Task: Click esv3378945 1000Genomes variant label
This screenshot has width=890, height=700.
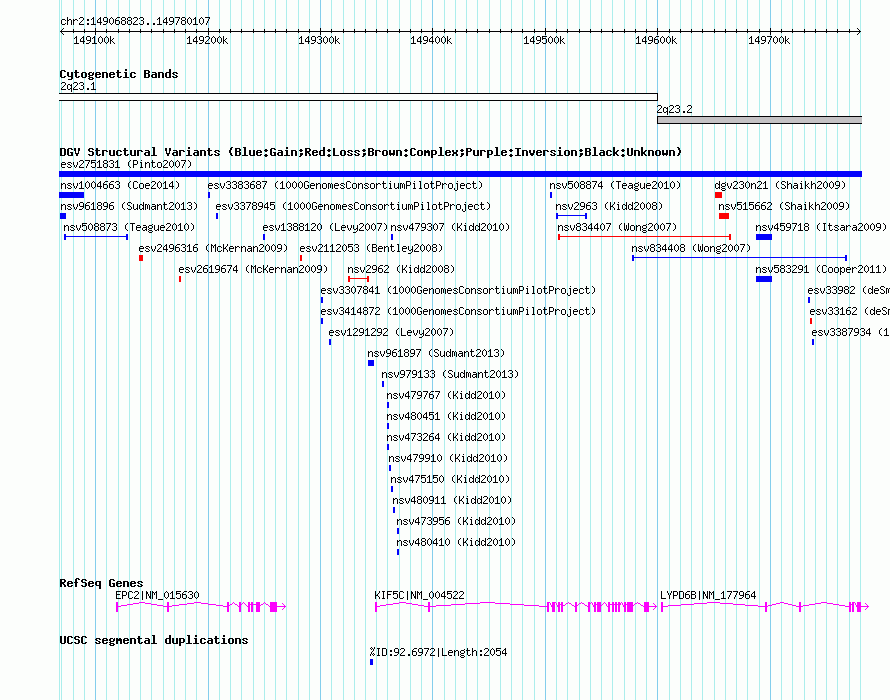Action: [x=353, y=206]
